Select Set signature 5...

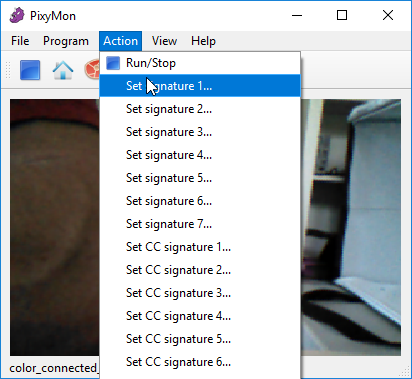pos(200,178)
